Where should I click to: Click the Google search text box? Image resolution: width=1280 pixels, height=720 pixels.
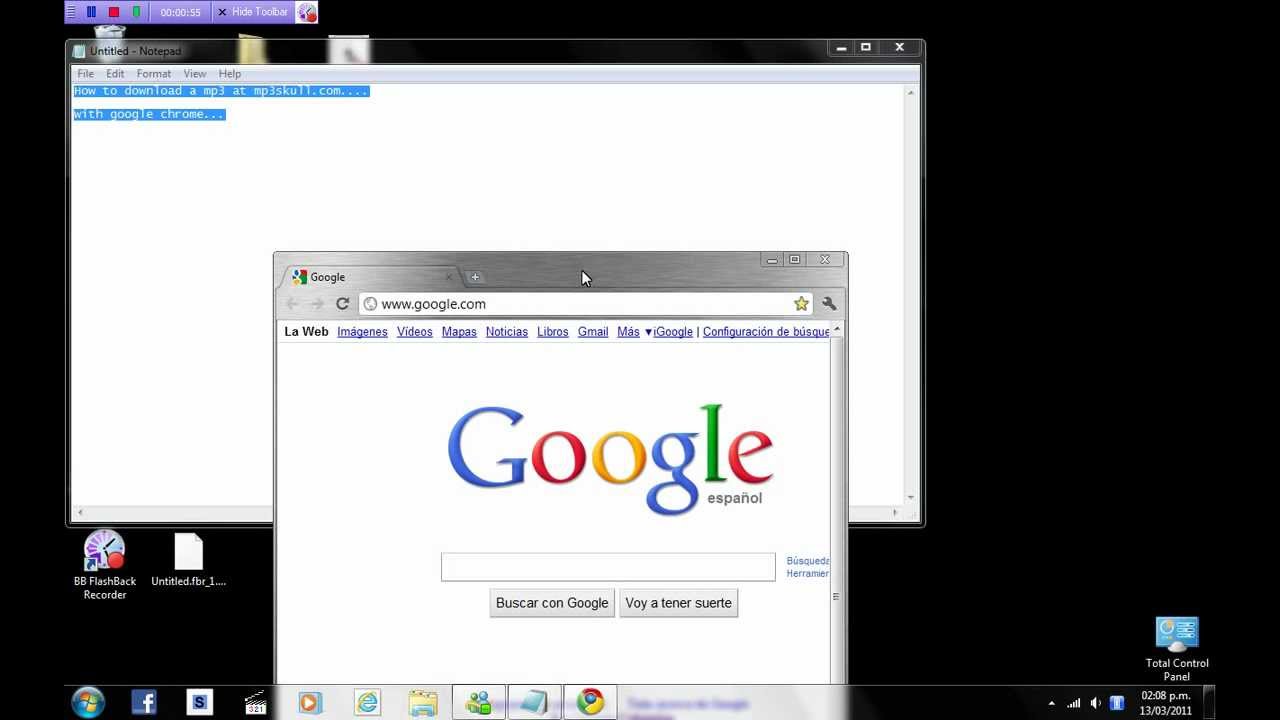tap(608, 567)
